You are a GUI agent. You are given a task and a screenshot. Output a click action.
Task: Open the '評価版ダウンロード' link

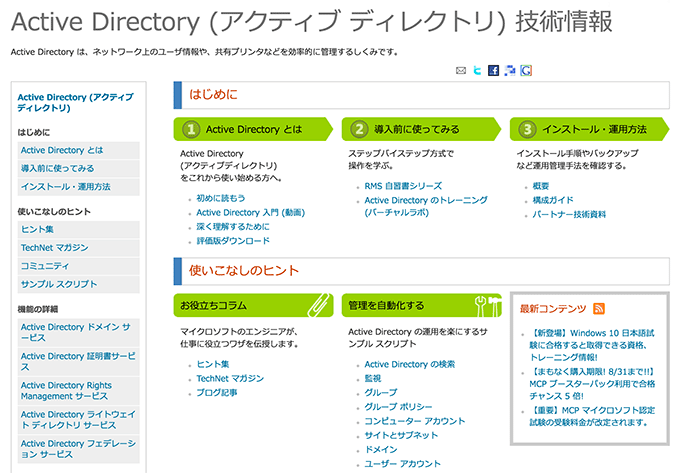[x=233, y=241]
